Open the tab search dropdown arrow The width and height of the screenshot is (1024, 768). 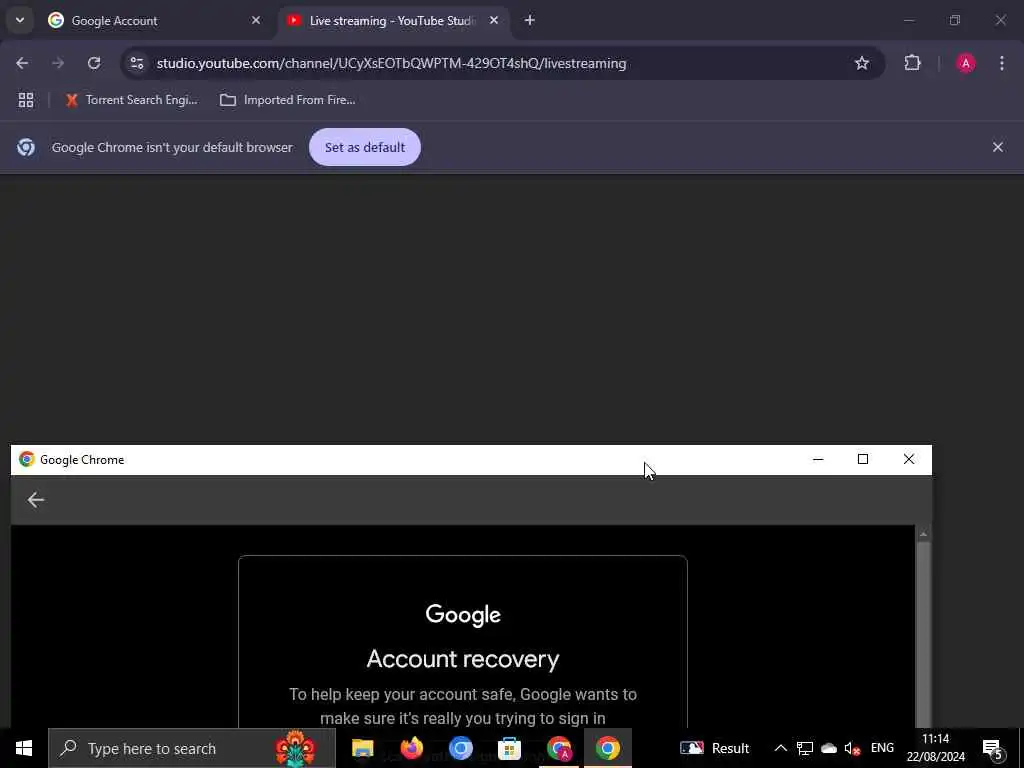[x=20, y=20]
